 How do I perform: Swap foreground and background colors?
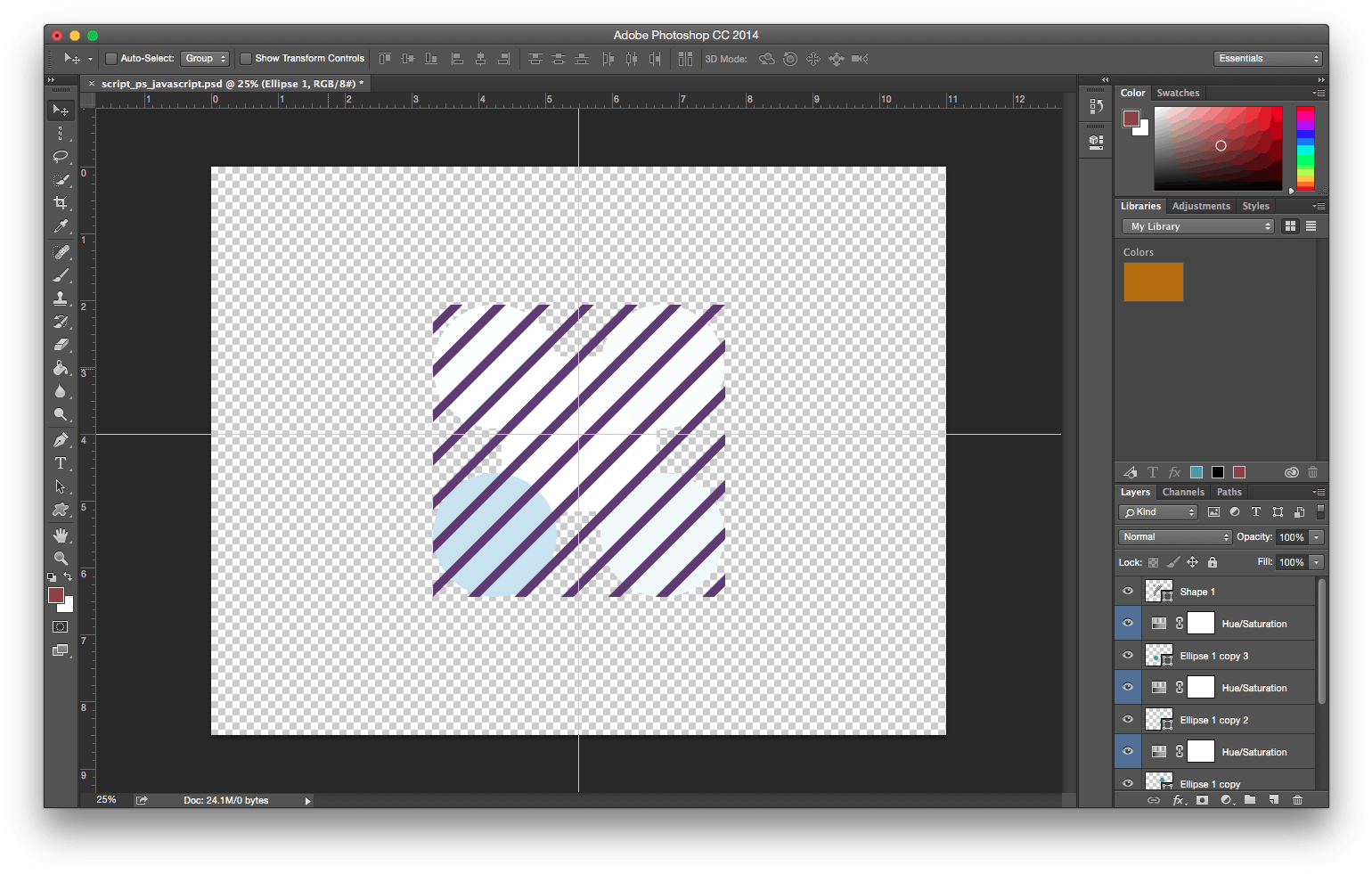point(68,577)
